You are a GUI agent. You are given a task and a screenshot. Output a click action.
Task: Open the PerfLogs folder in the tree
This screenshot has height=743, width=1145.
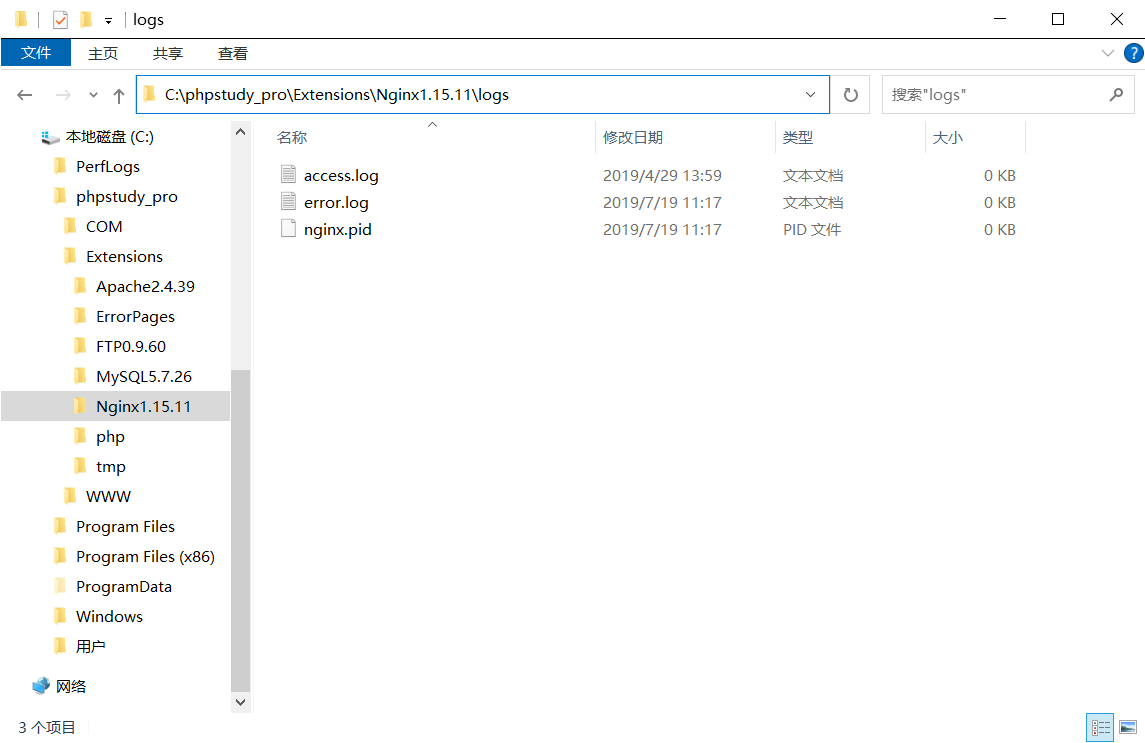pos(107,167)
